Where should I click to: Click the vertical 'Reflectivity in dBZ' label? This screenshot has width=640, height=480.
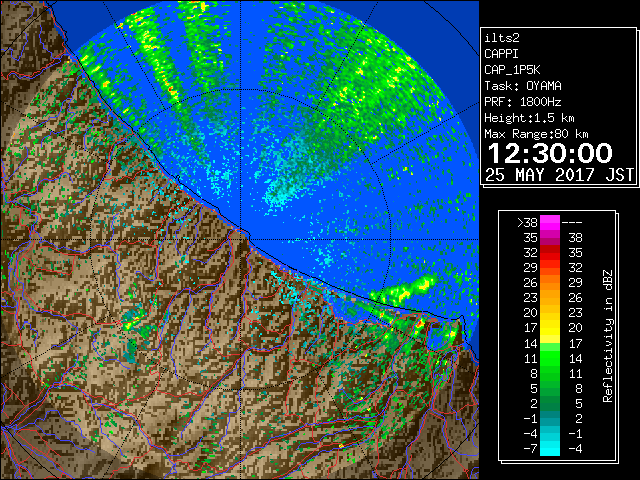pos(608,336)
